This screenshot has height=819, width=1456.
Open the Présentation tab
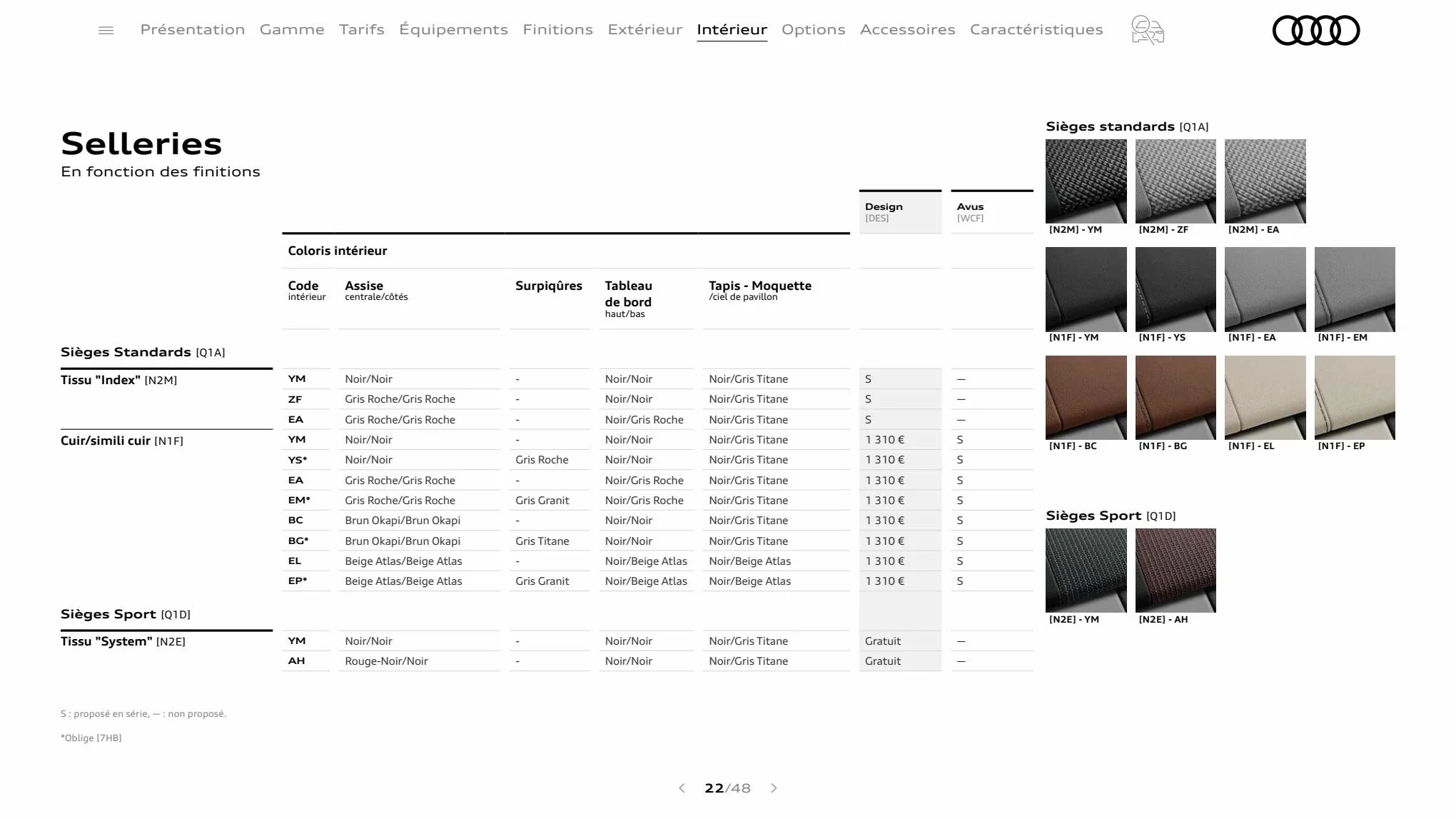tap(193, 29)
